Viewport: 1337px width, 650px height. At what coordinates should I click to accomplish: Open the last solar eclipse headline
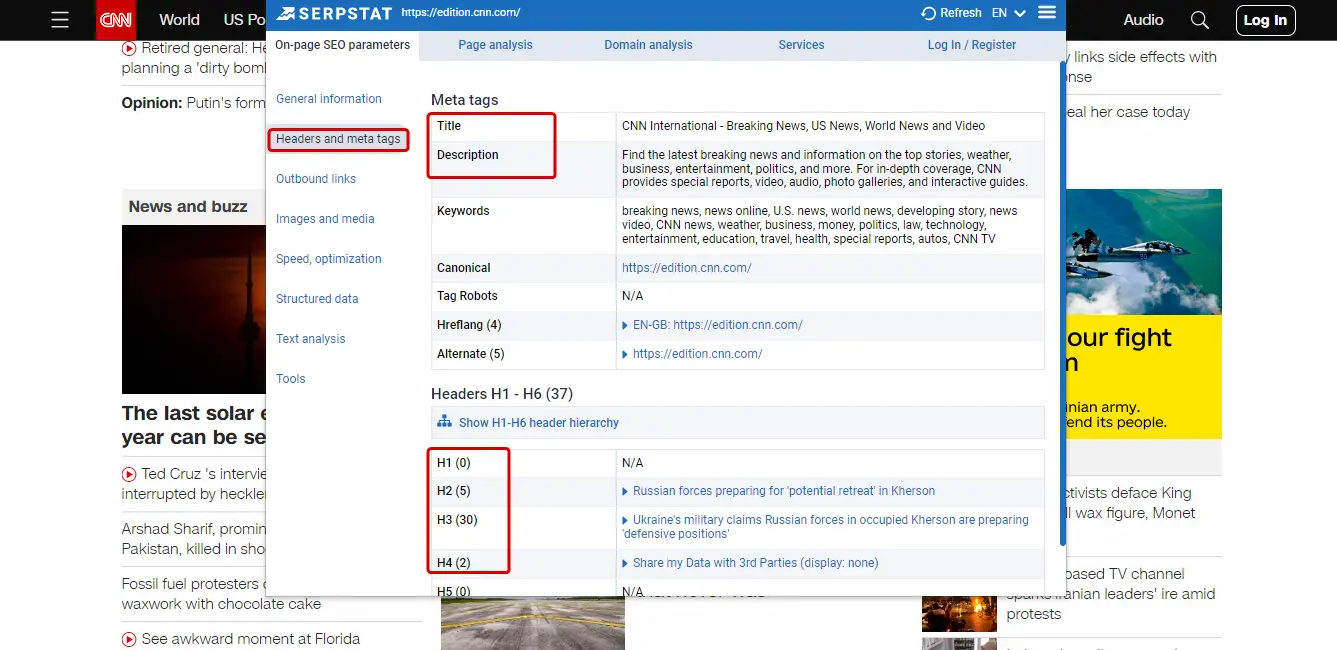(194, 425)
